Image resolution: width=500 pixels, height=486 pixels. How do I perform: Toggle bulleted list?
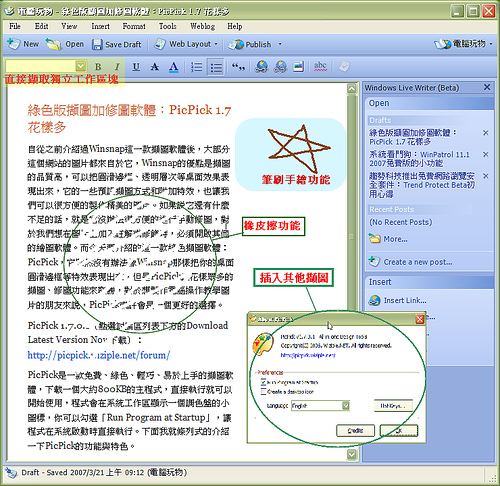(x=216, y=67)
